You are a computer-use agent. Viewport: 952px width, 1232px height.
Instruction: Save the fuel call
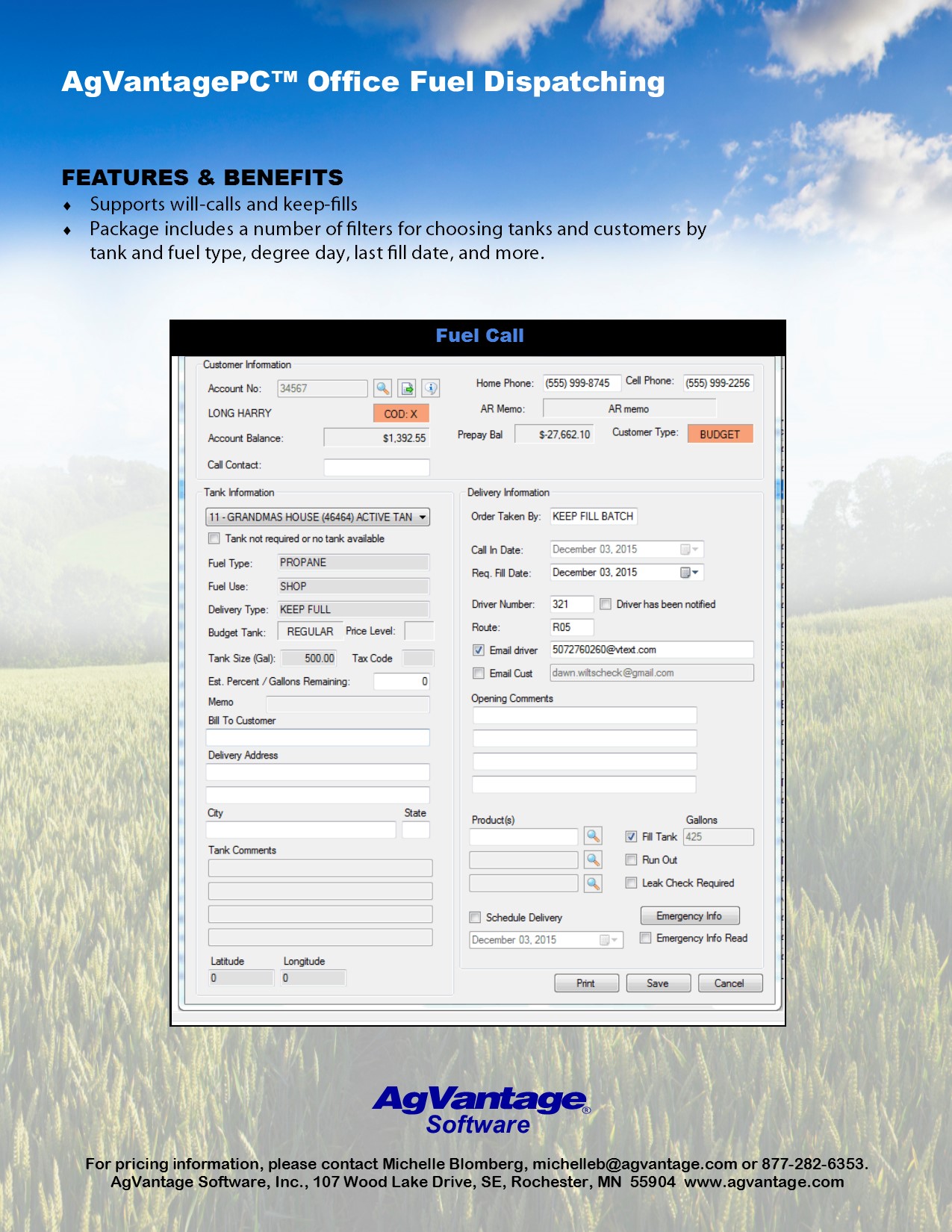[x=658, y=983]
